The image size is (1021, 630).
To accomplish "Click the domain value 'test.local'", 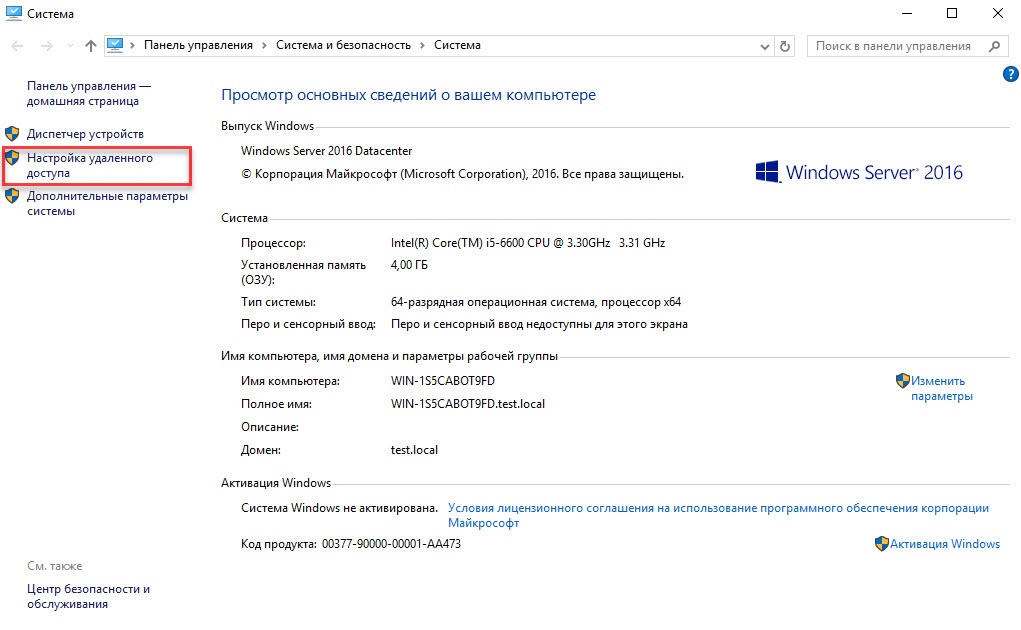I will (414, 450).
